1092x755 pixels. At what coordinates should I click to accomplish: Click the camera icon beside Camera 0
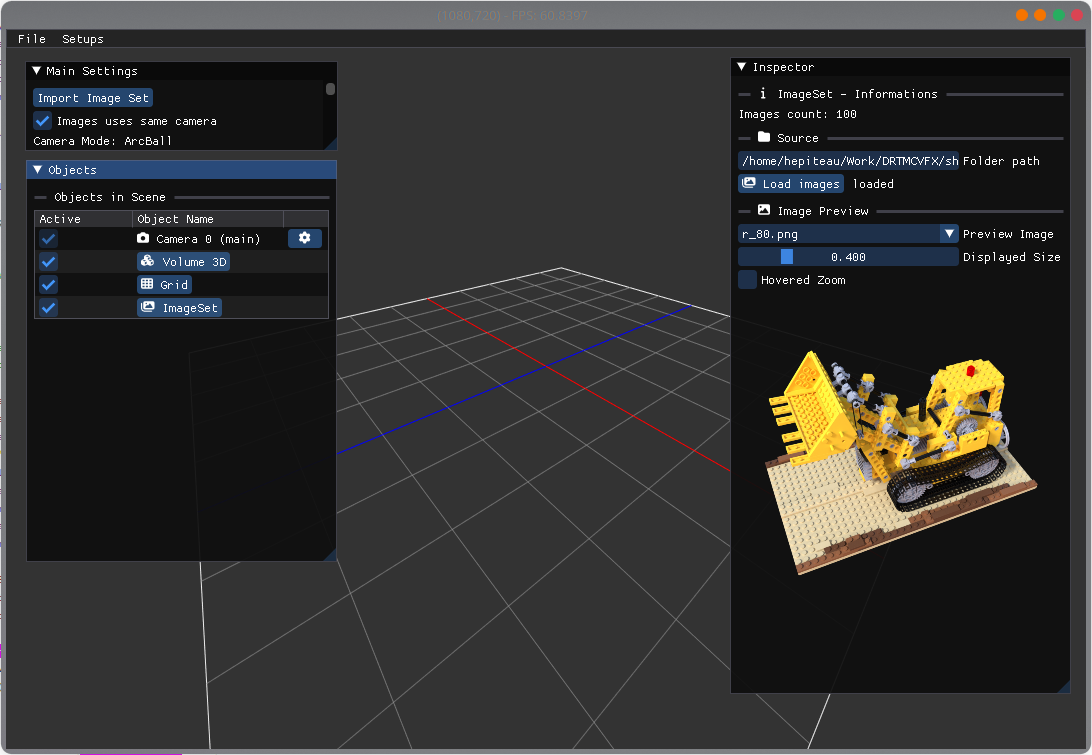pyautogui.click(x=143, y=238)
